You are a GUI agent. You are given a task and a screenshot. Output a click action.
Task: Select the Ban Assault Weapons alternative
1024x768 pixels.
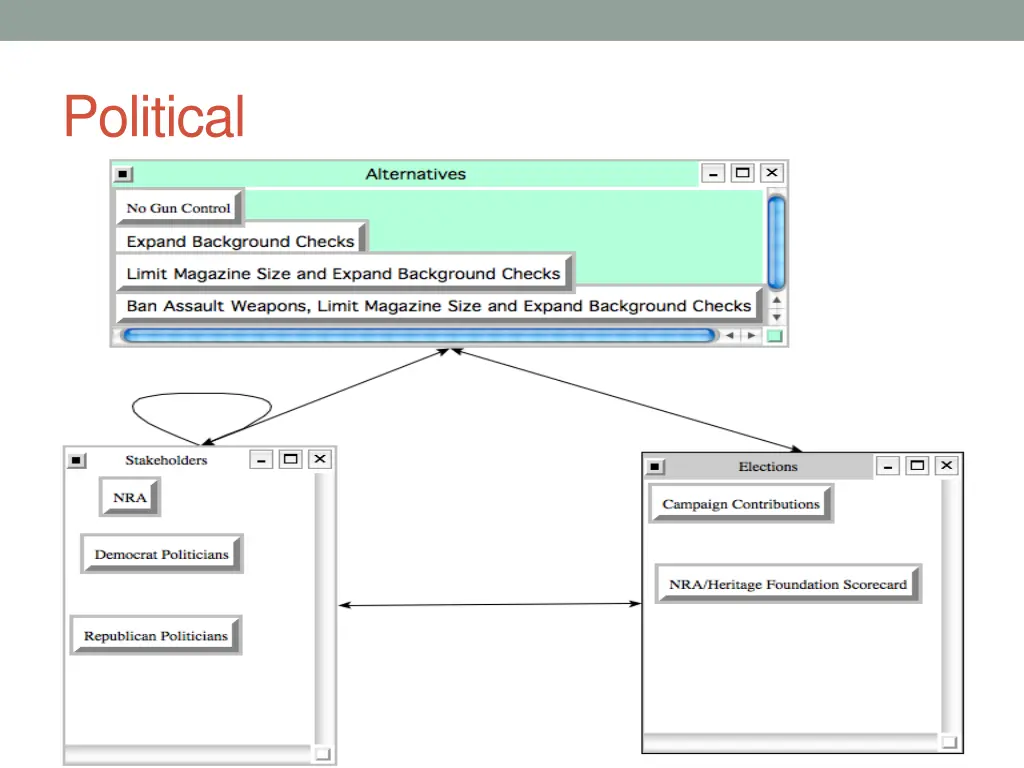[438, 306]
